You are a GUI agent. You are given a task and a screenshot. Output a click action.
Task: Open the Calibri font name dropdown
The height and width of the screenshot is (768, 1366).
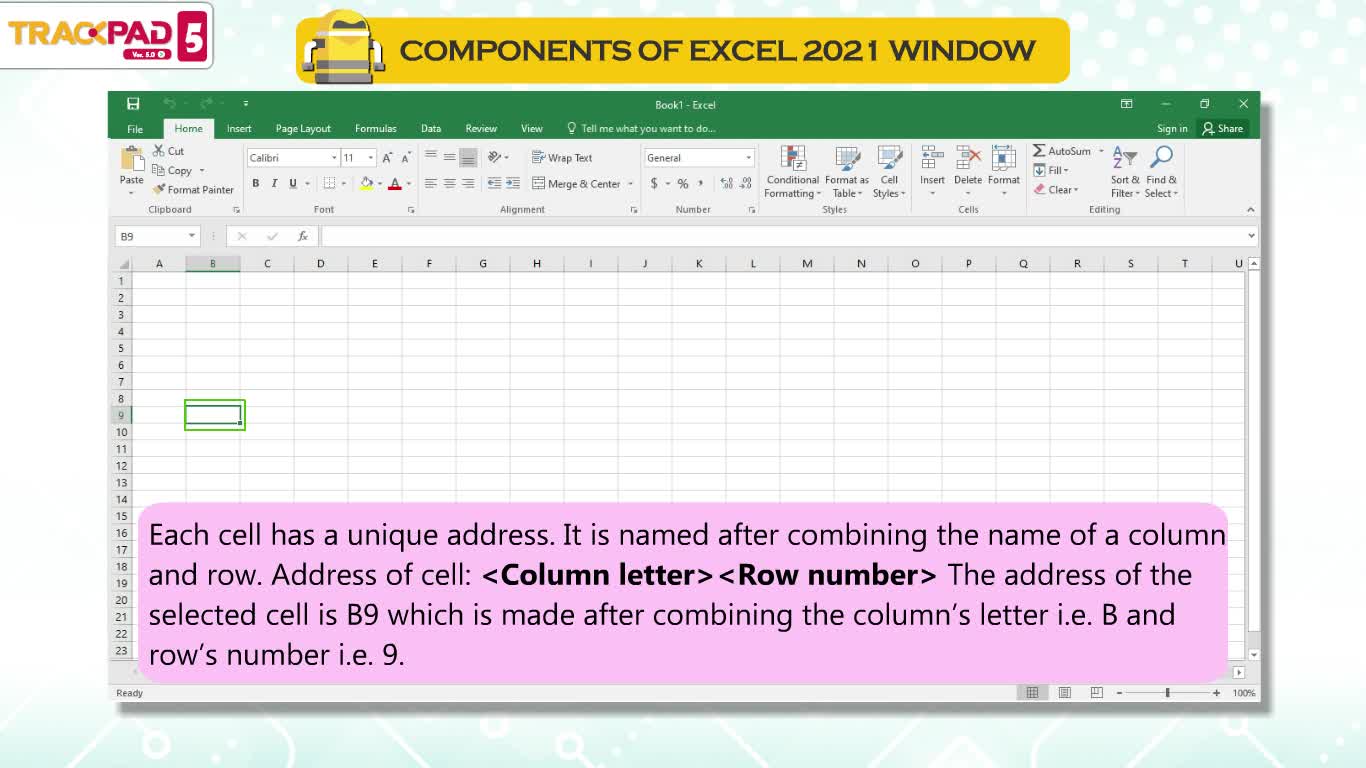334,158
